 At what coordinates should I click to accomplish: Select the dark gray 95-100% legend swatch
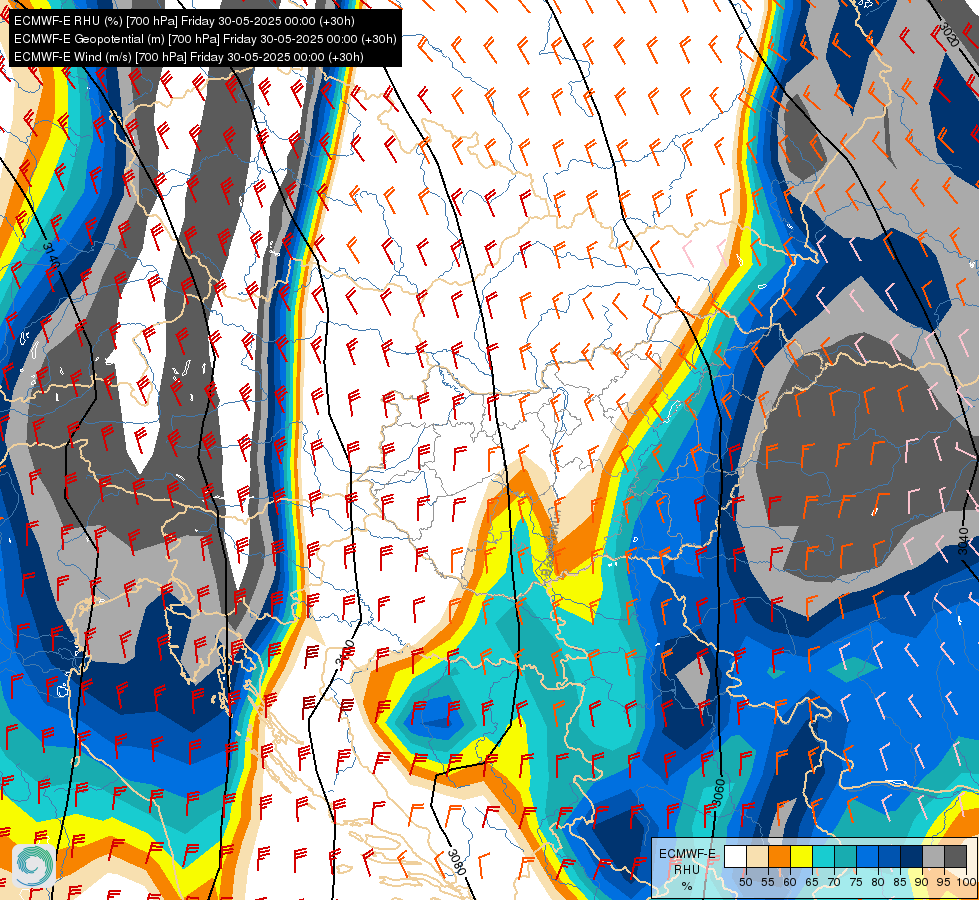coord(955,856)
